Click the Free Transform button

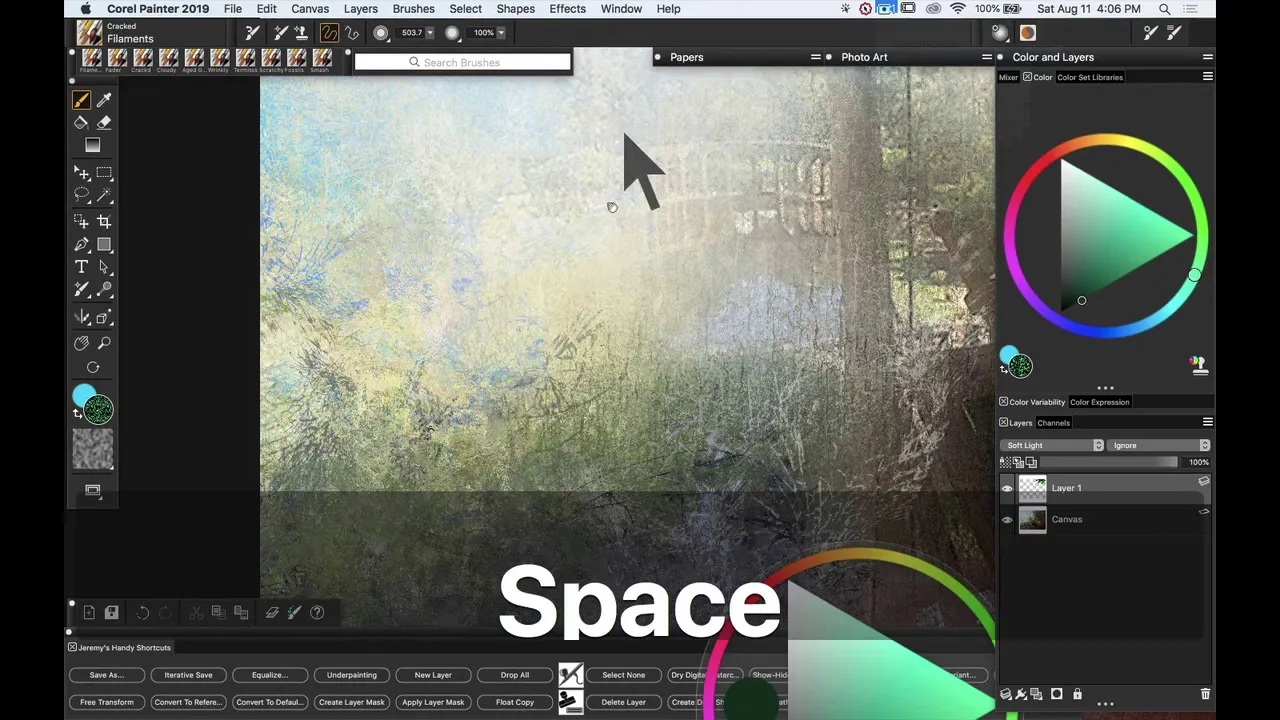pyautogui.click(x=107, y=702)
